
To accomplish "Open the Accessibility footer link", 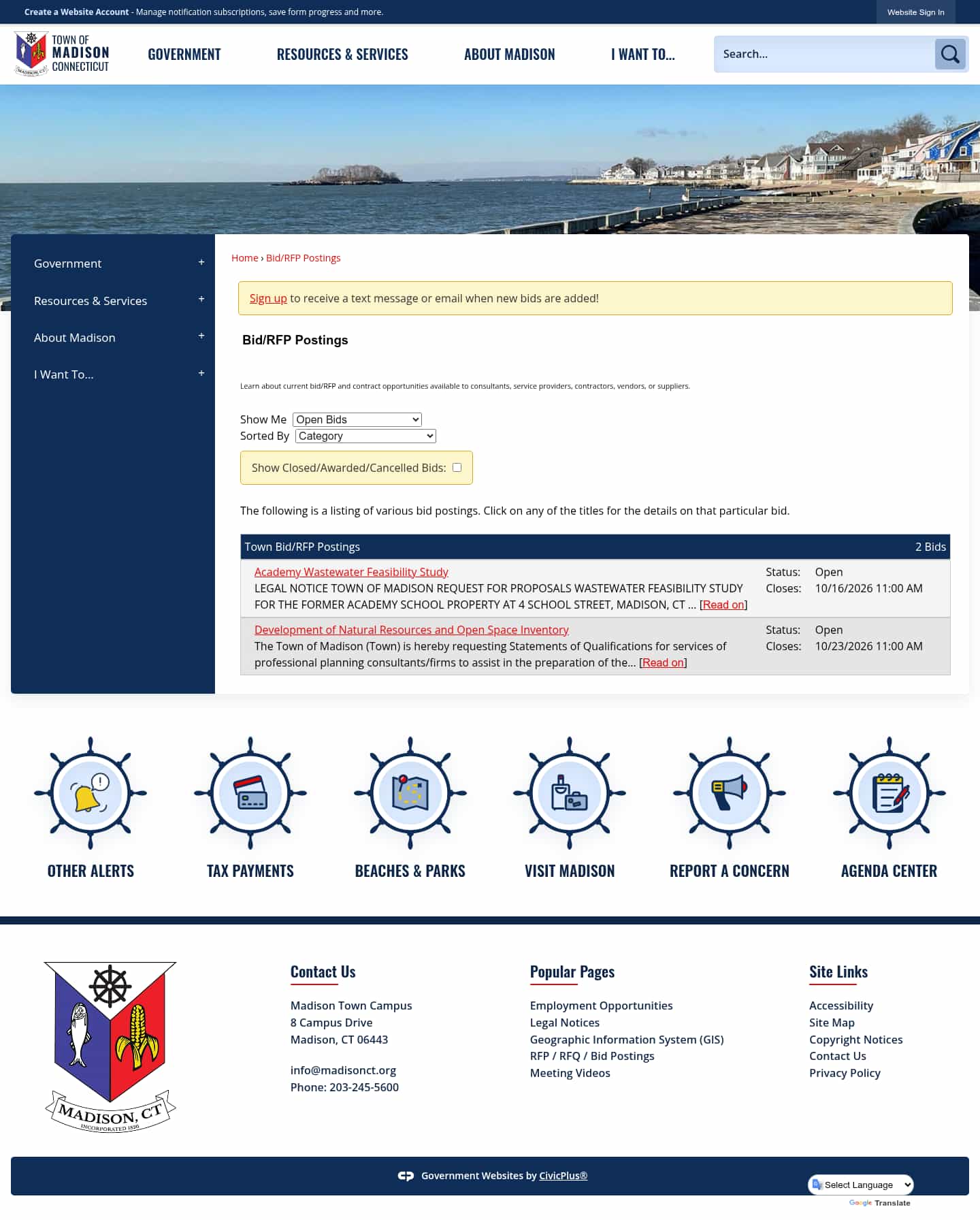I will (841, 1006).
